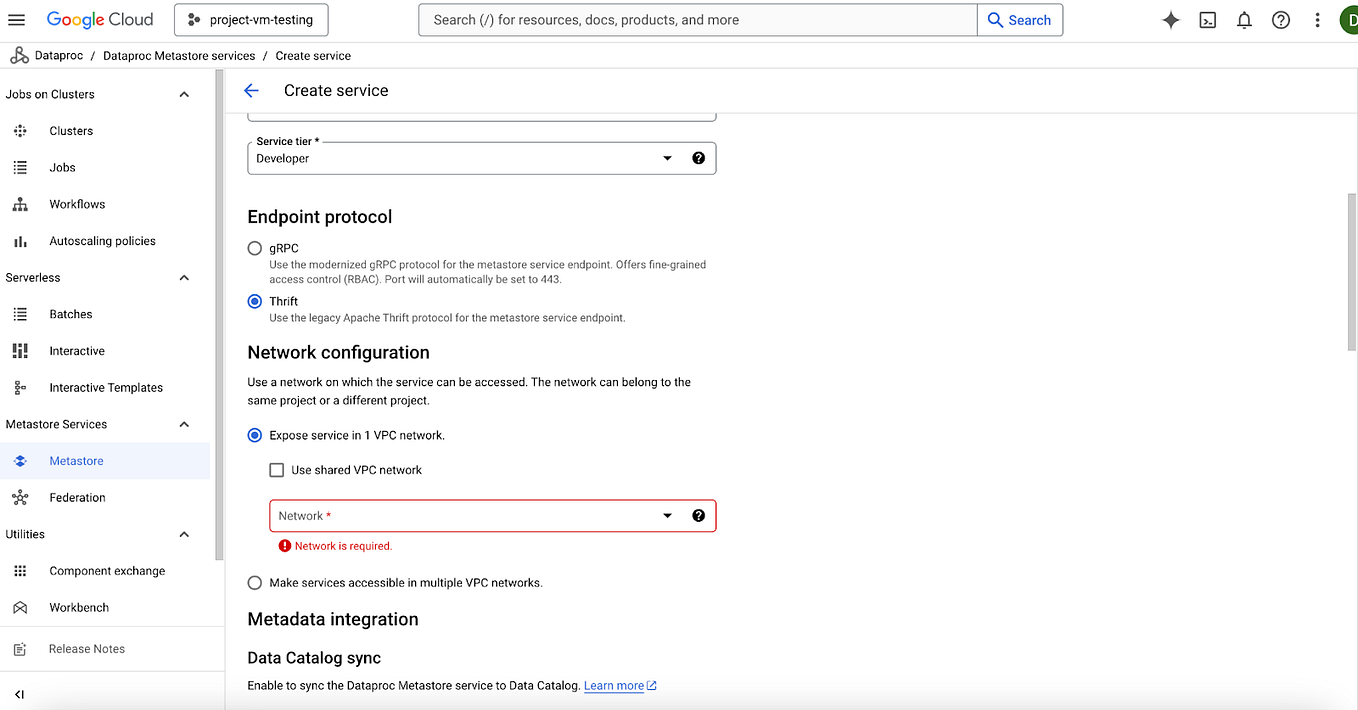Collapse the Metastore Services section
The height and width of the screenshot is (710, 1358).
(x=183, y=424)
